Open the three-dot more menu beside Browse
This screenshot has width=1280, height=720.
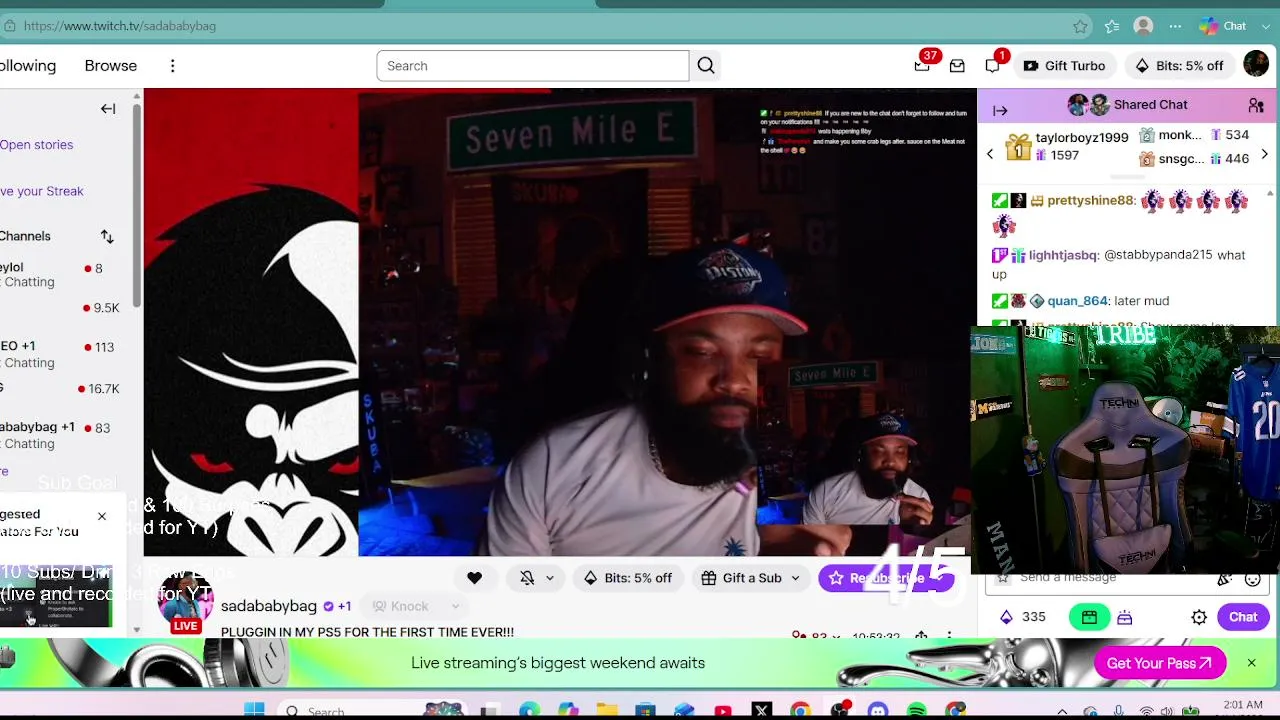[x=172, y=66]
